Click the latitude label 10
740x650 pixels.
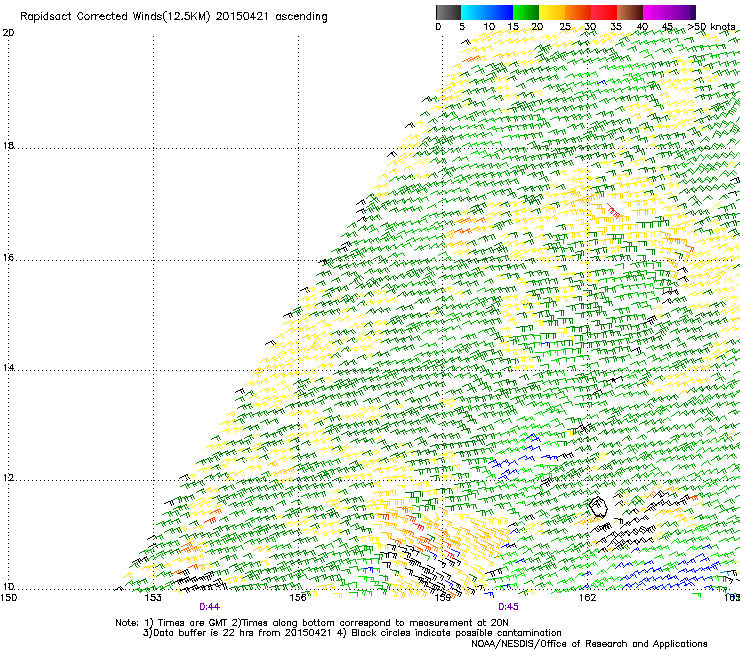click(x=8, y=586)
